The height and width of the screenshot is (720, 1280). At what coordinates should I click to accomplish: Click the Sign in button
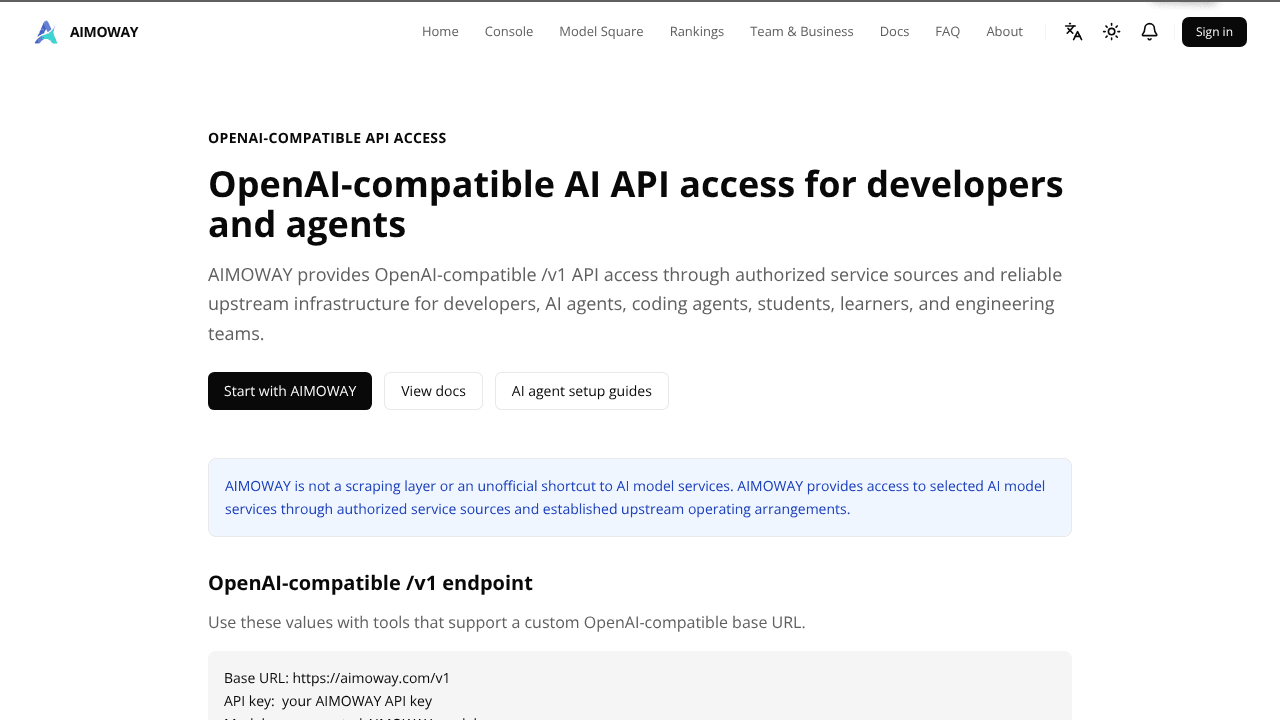click(1214, 32)
